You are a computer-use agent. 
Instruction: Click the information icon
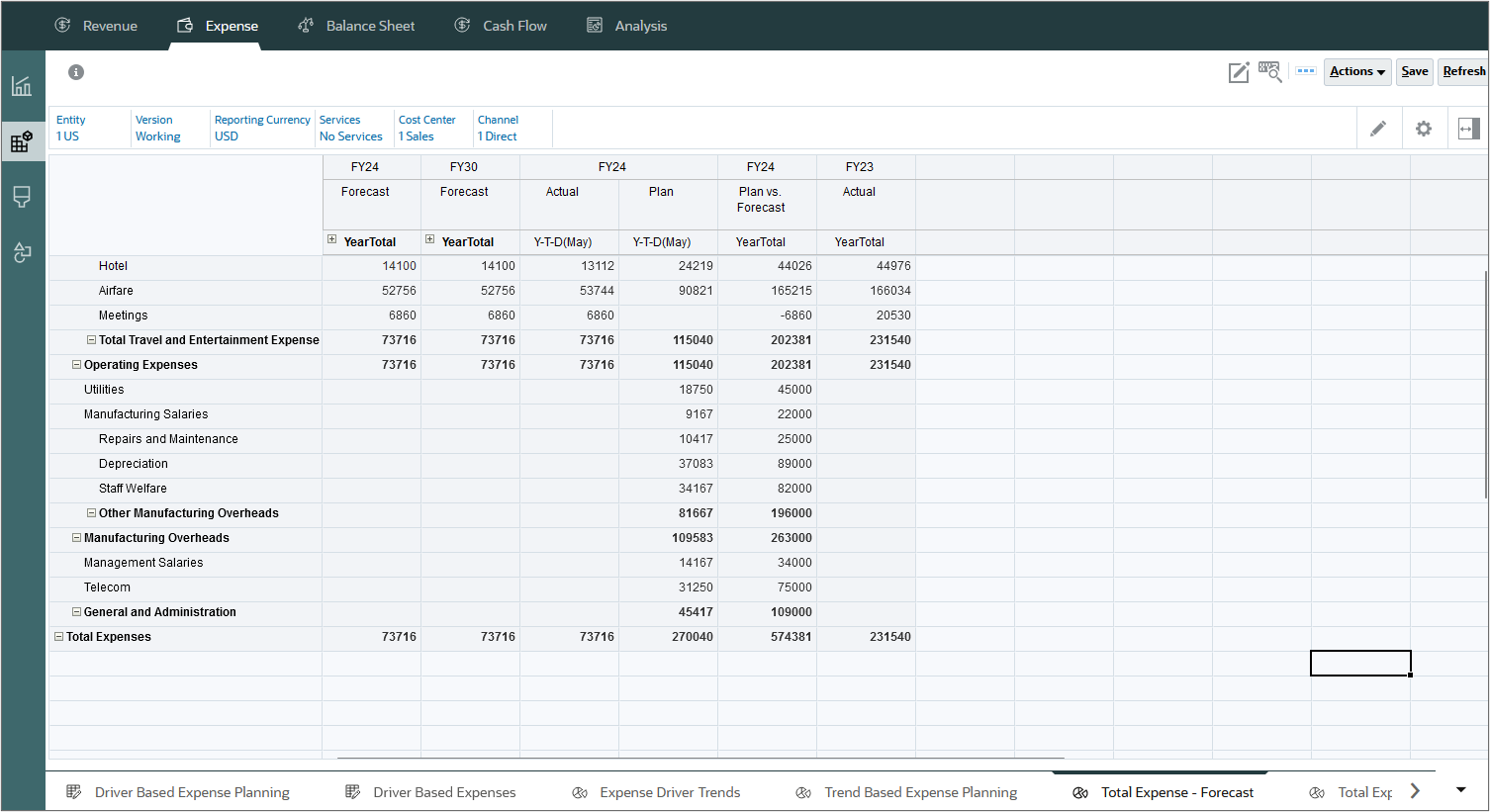point(76,72)
